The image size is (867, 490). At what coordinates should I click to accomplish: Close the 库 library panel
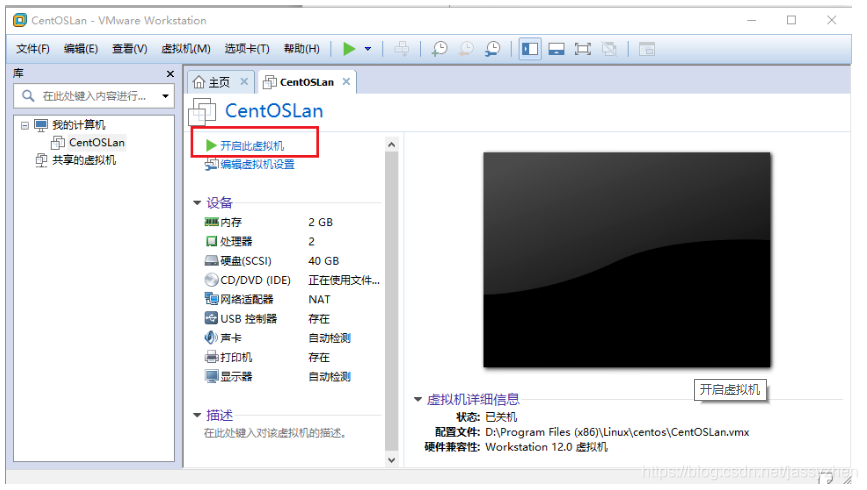click(x=170, y=74)
